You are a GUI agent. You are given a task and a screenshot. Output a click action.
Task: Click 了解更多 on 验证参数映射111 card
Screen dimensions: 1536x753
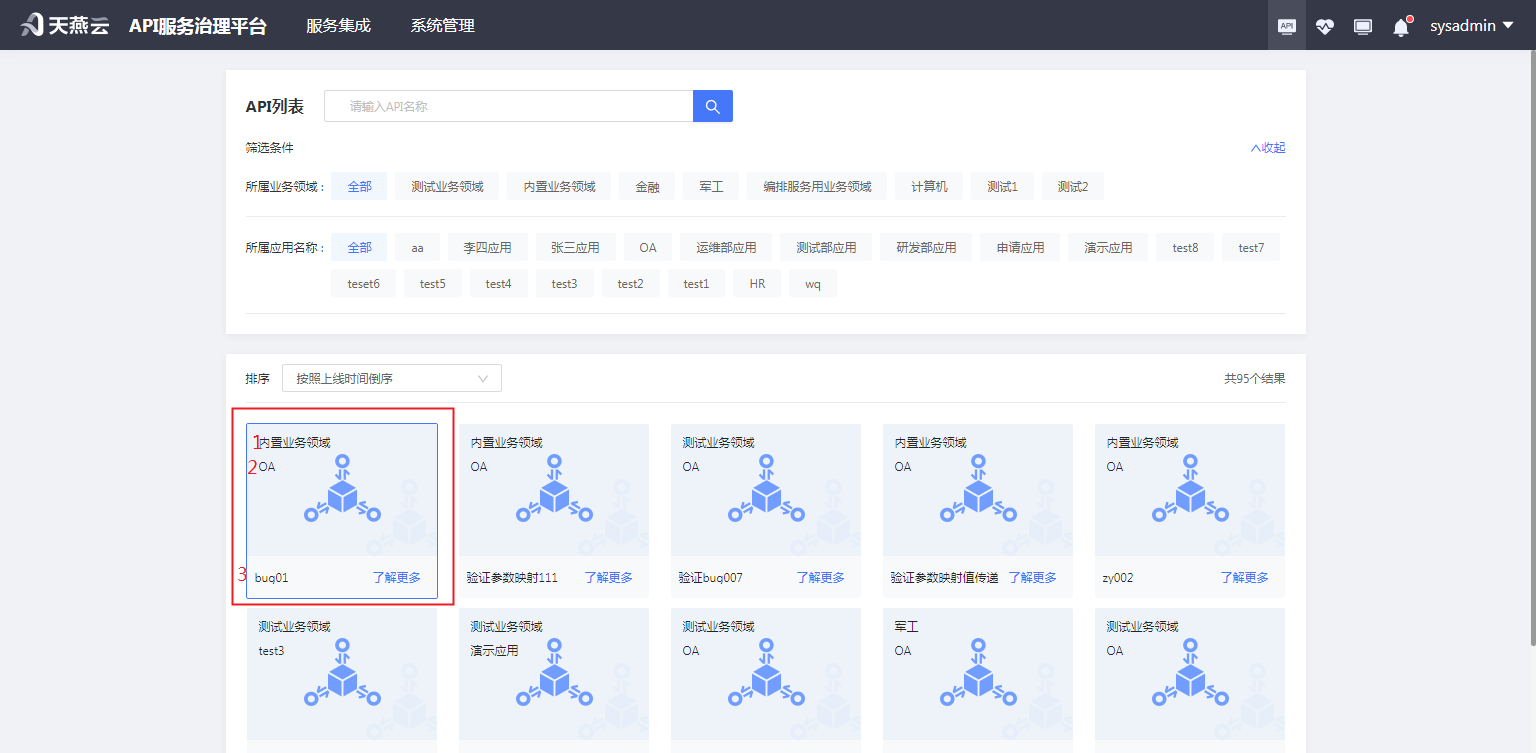[608, 577]
